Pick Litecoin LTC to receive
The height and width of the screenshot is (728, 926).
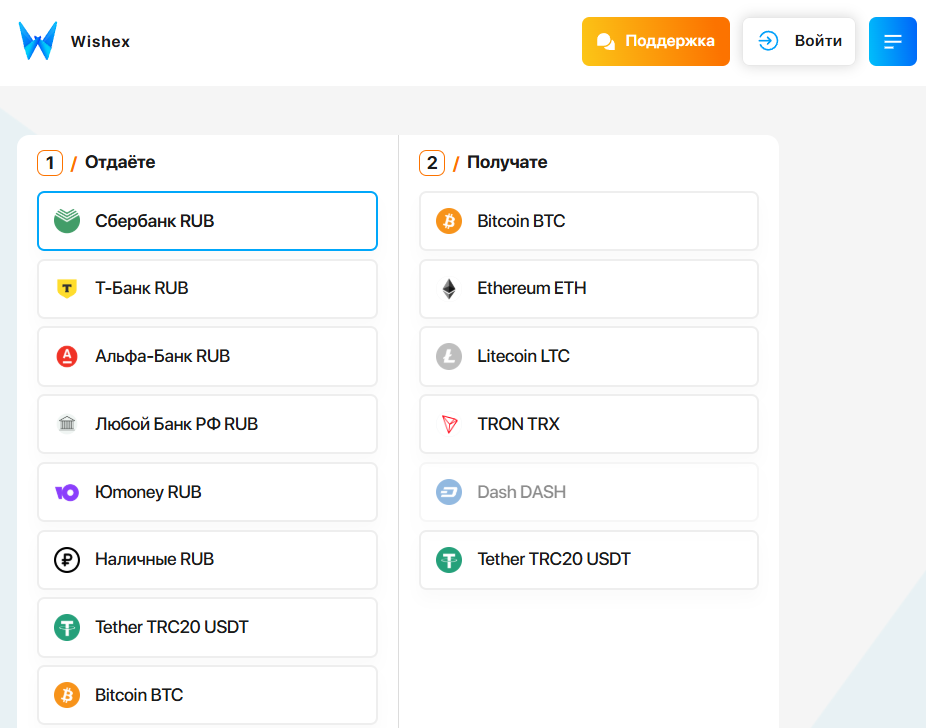pos(589,356)
